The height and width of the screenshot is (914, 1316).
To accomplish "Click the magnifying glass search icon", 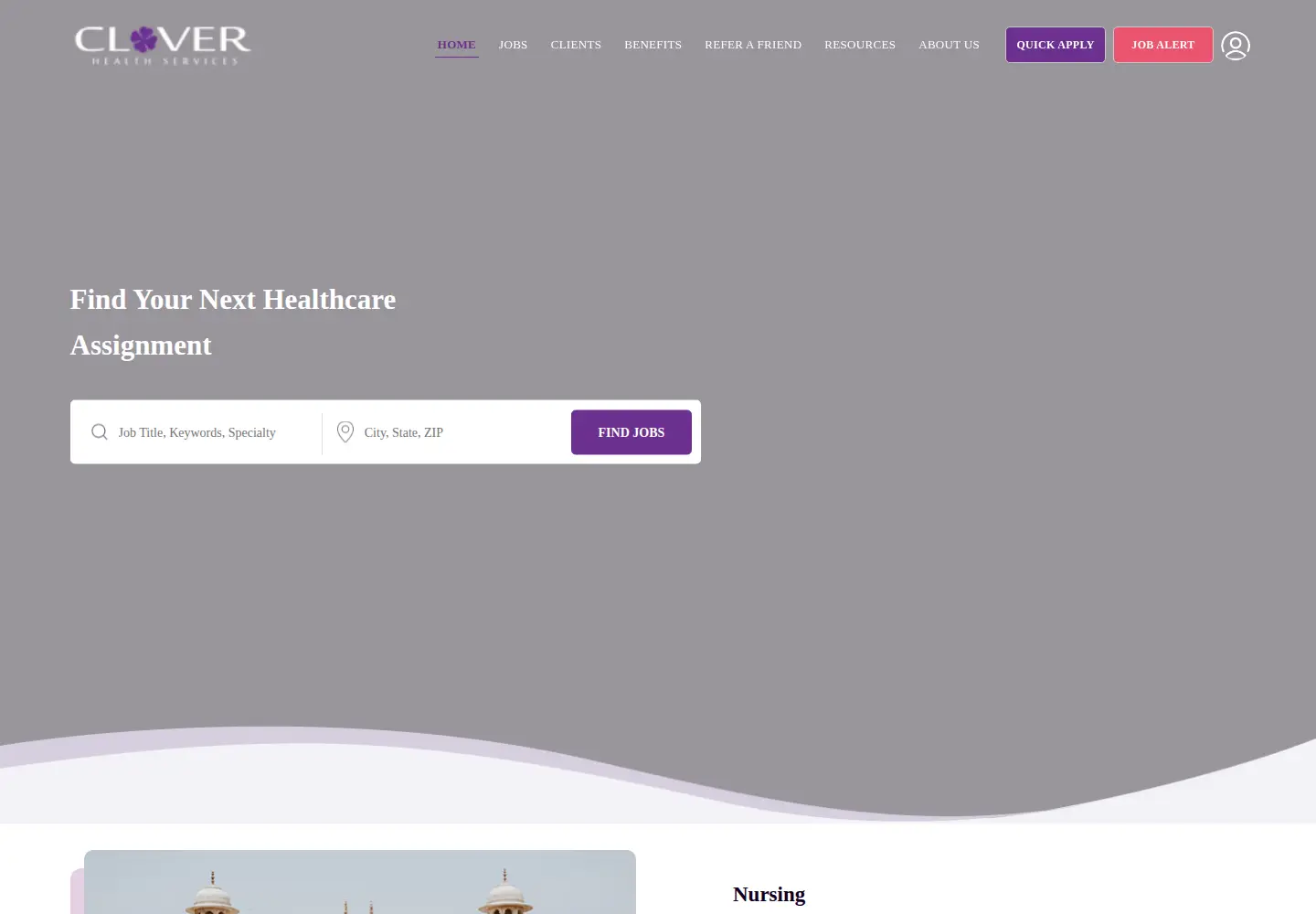I will point(100,431).
